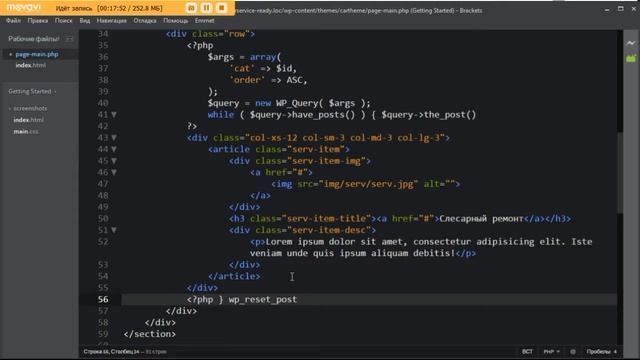This screenshot has width=640, height=360.
Task: Open main.css in the project tree
Action: (x=26, y=131)
